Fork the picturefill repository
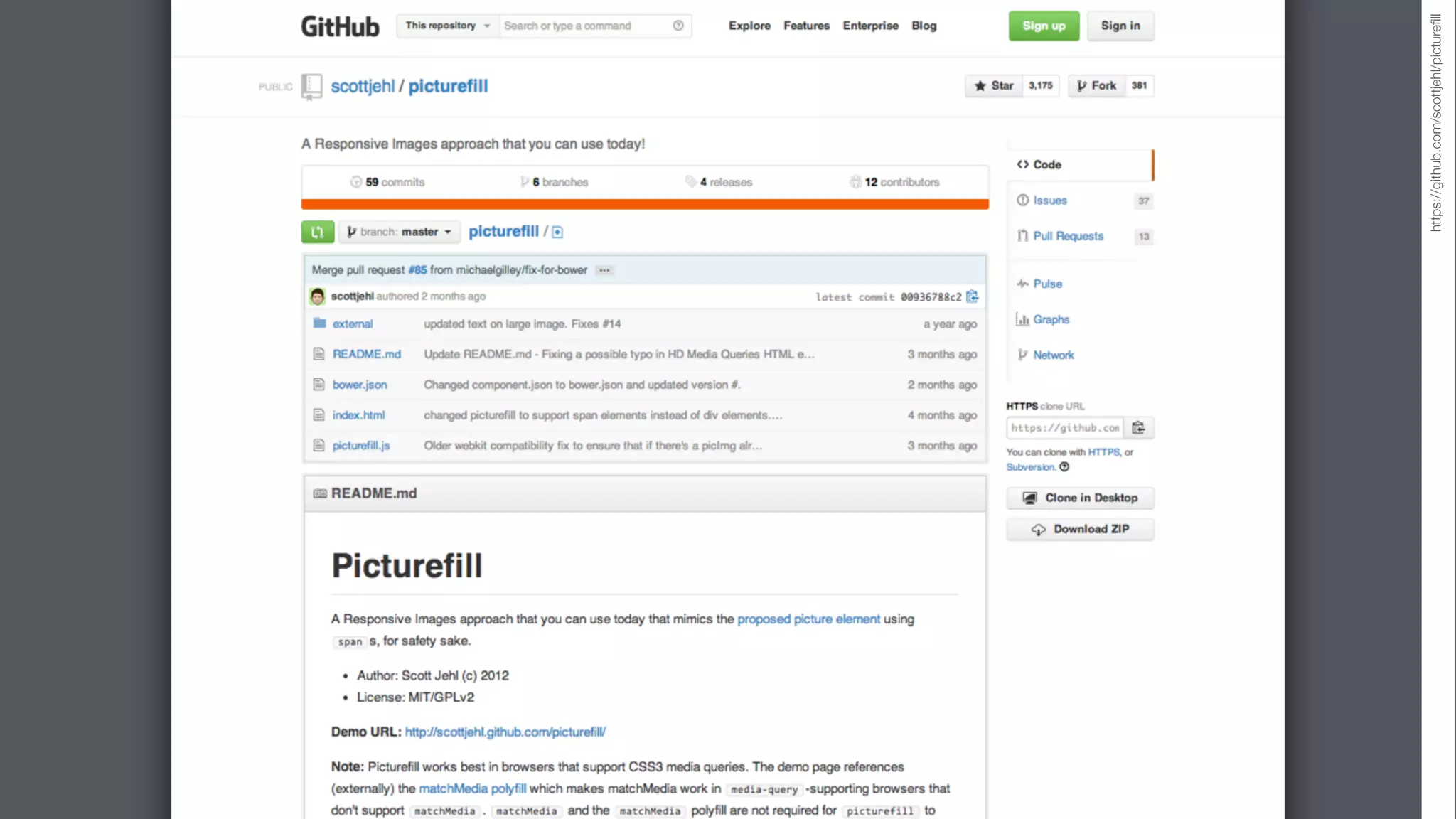Image resolution: width=1456 pixels, height=819 pixels. pos(1096,85)
